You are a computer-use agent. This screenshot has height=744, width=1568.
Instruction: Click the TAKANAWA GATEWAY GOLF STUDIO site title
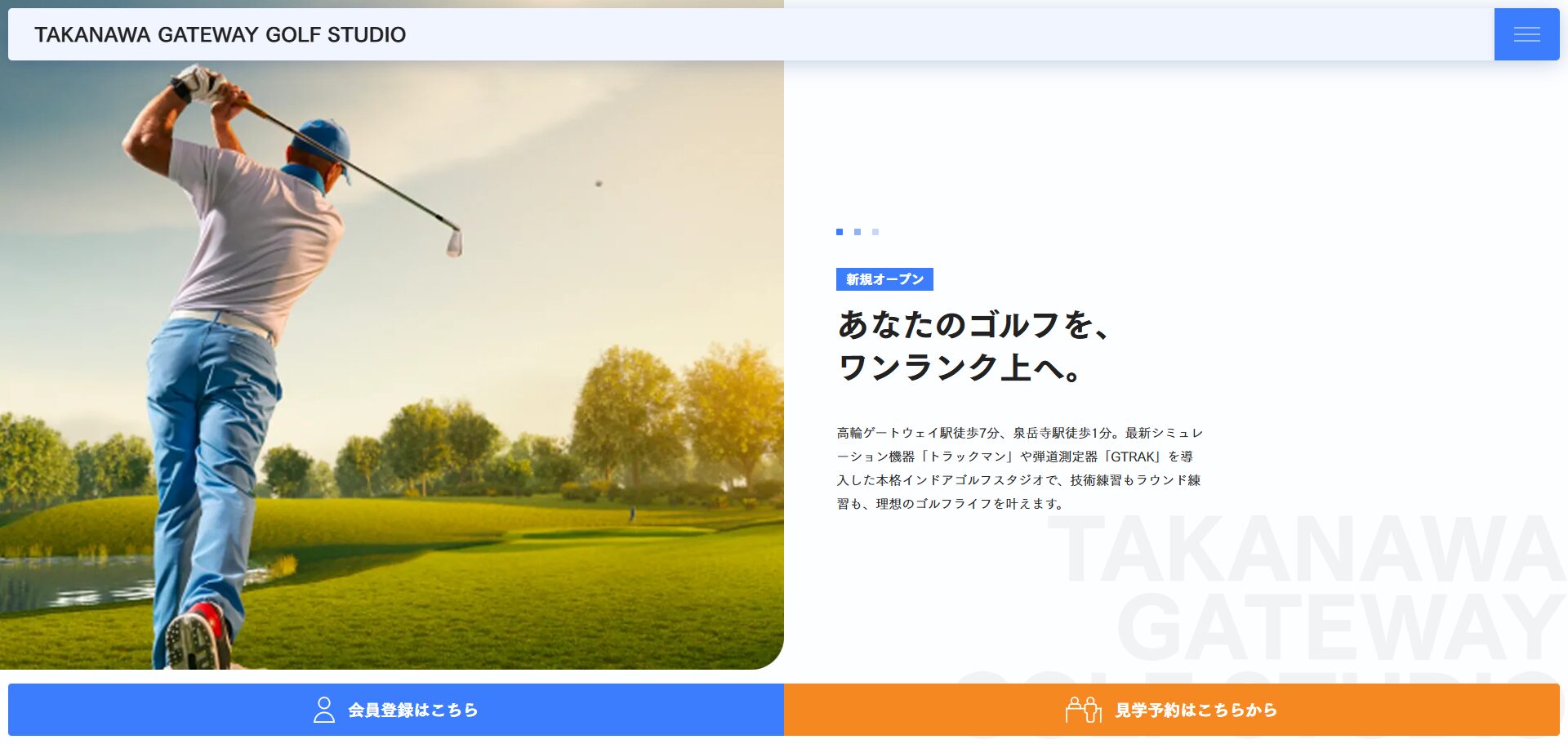tap(220, 34)
